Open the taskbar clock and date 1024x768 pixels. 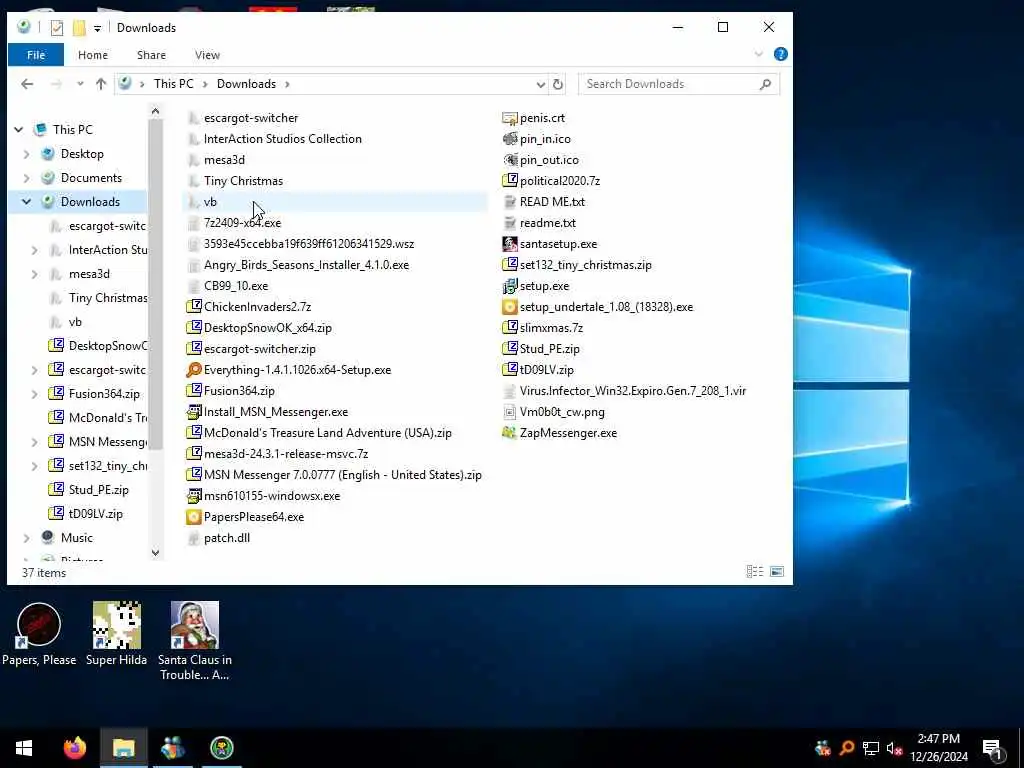point(938,748)
